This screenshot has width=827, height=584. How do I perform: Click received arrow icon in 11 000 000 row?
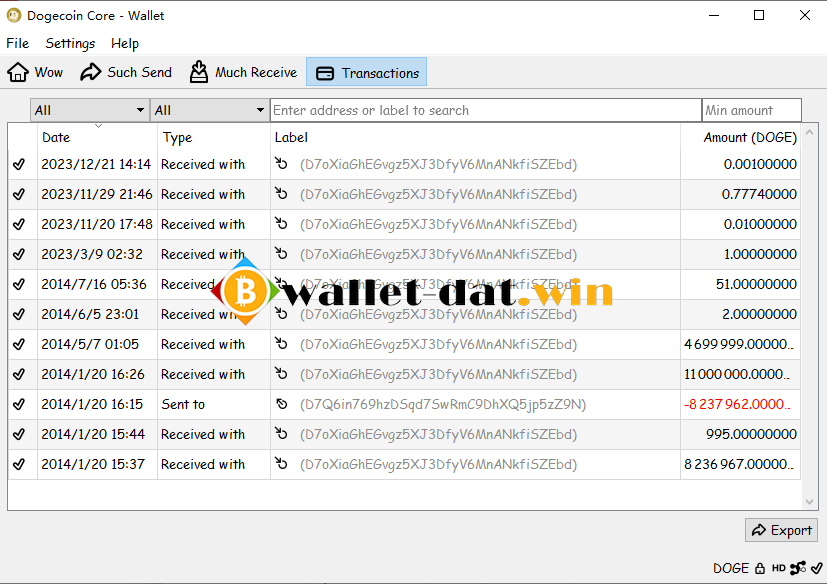point(281,374)
